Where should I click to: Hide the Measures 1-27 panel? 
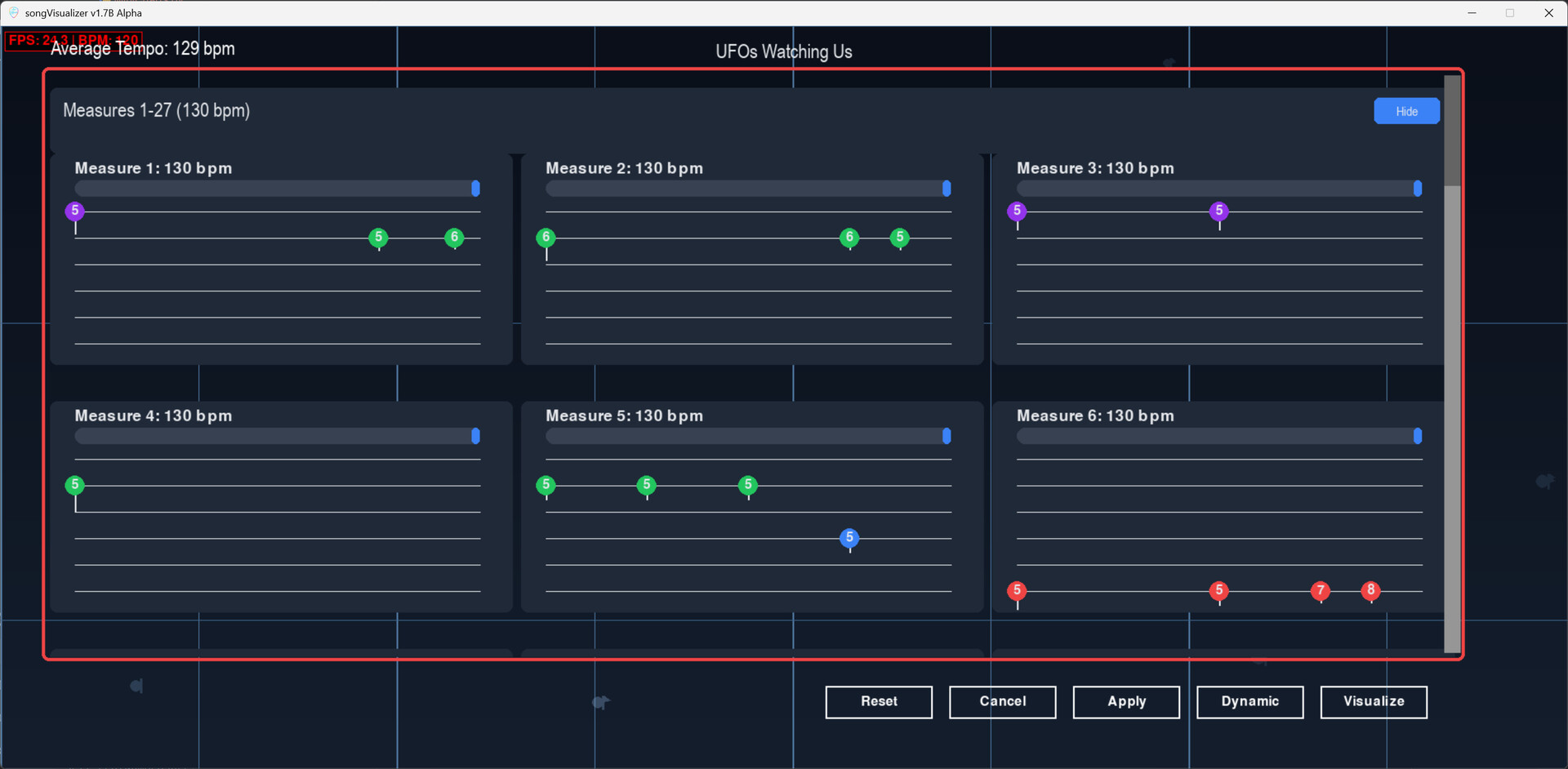pyautogui.click(x=1406, y=111)
